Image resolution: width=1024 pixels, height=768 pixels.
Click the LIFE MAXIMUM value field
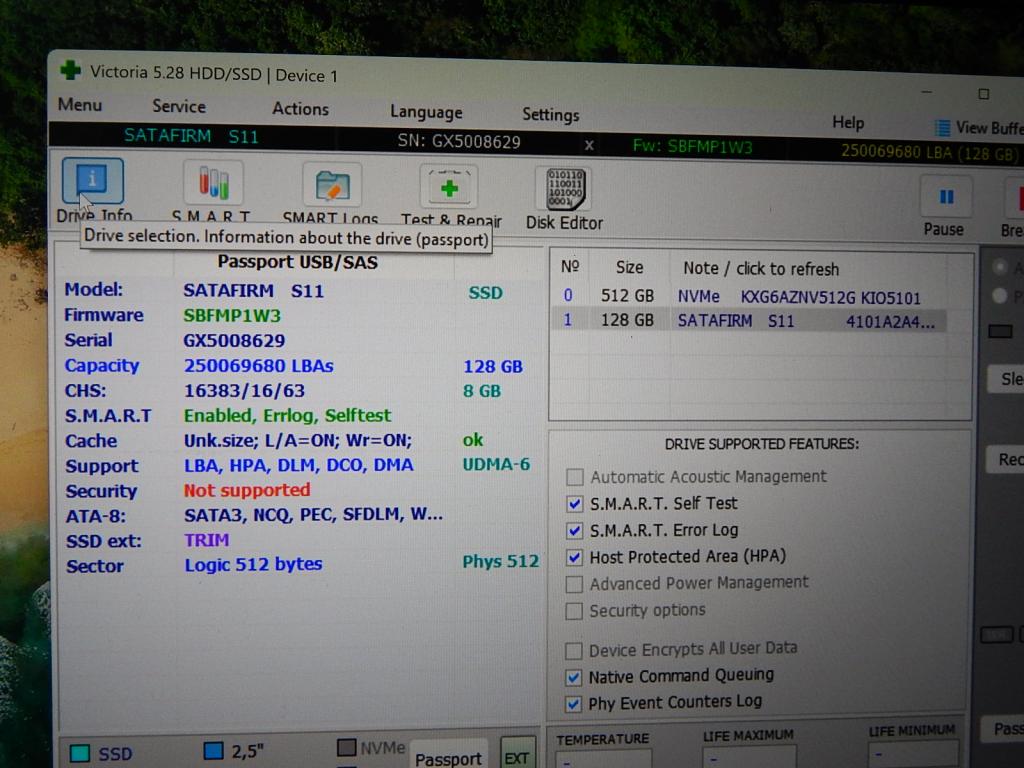(749, 757)
